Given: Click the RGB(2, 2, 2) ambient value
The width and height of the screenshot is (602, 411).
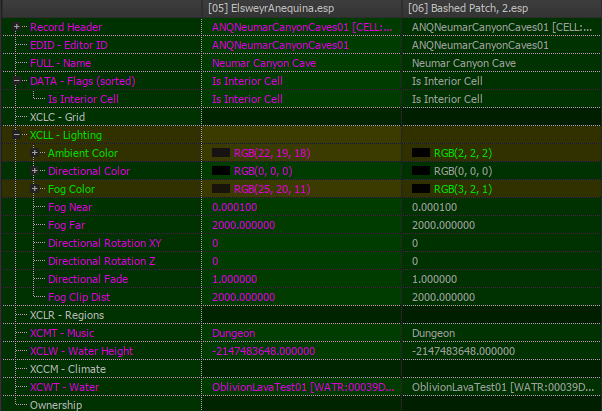Looking at the screenshot, I should tap(463, 153).
